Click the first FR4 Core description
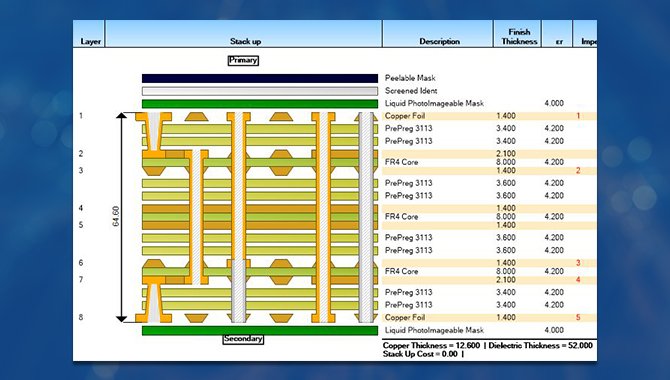Viewport: 670px width, 380px height. coord(401,162)
